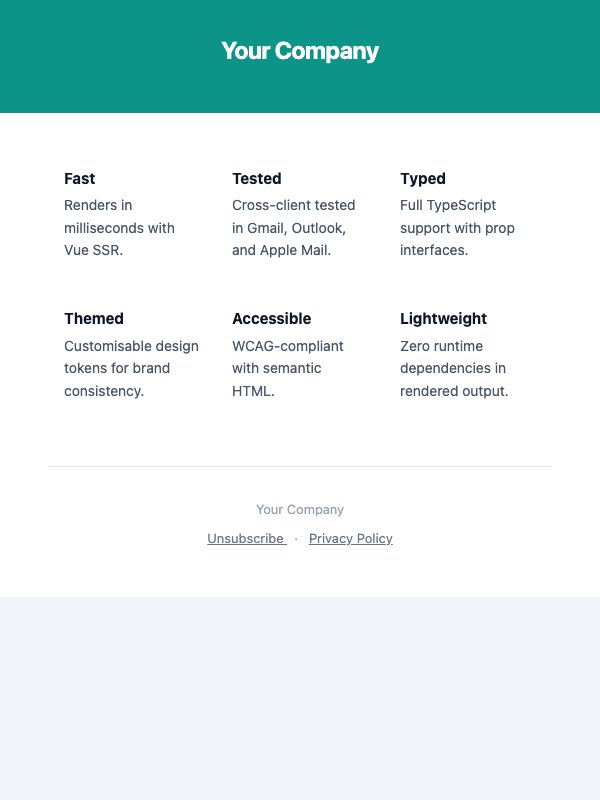The image size is (600, 800).
Task: Click the Vue SSR description text
Action: [x=119, y=228]
